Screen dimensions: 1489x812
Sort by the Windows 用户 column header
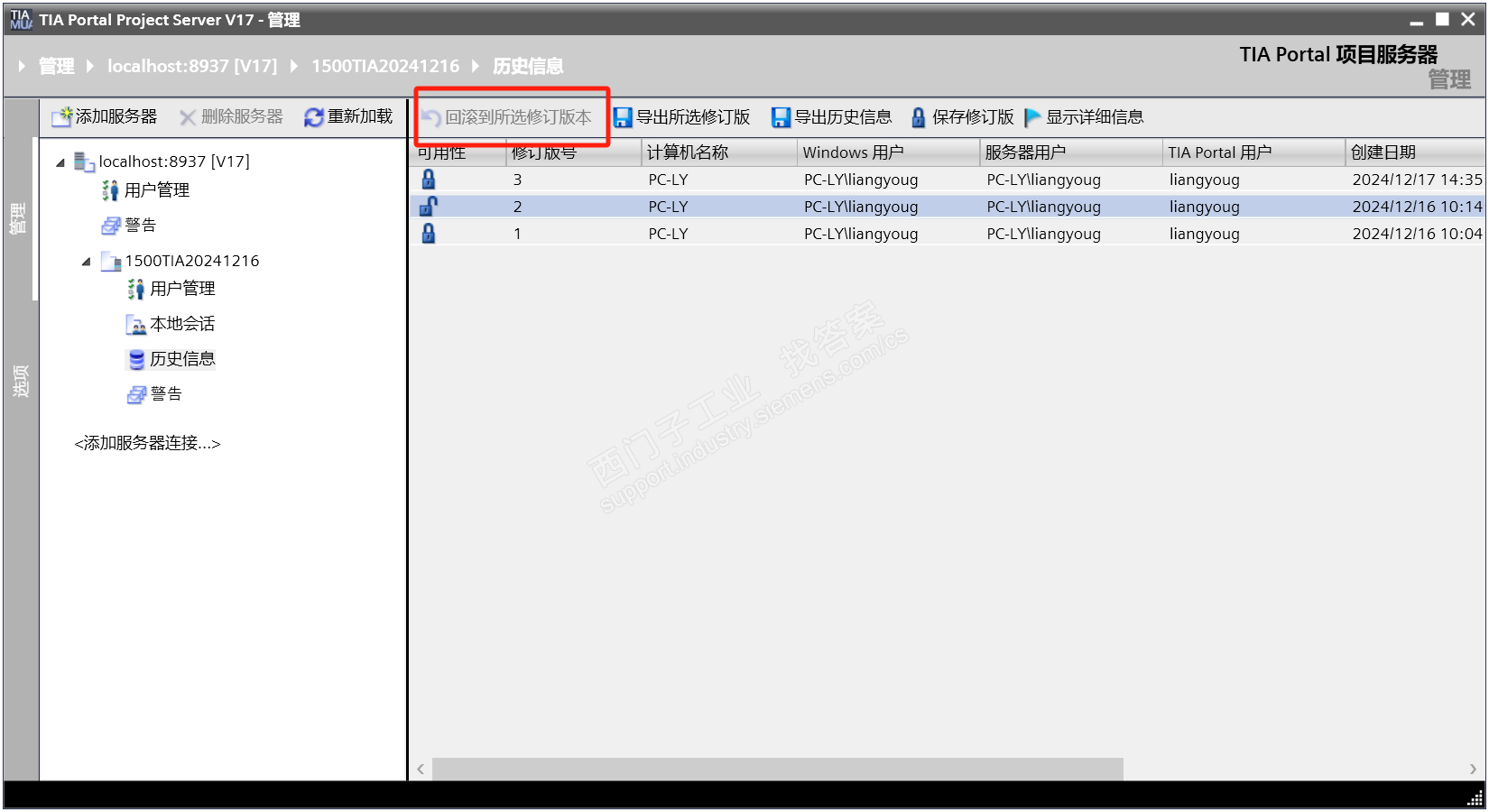[x=889, y=152]
